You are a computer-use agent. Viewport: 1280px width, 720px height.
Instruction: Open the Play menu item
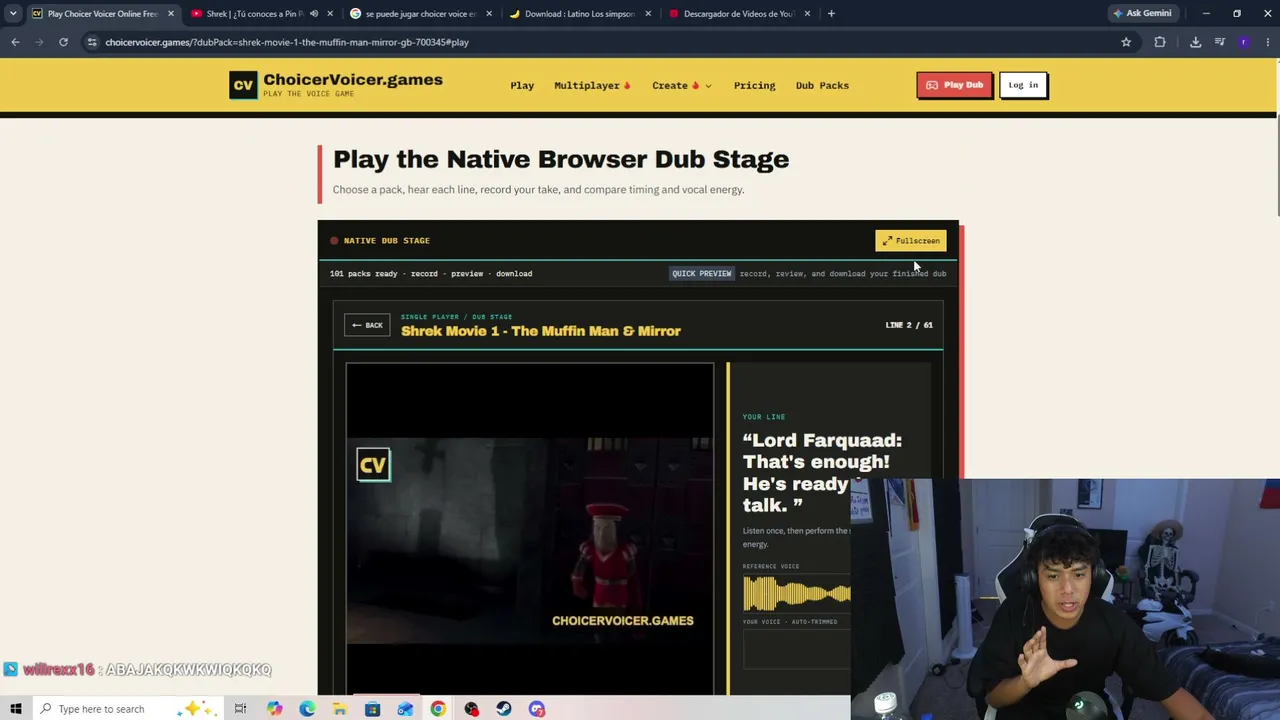(522, 85)
